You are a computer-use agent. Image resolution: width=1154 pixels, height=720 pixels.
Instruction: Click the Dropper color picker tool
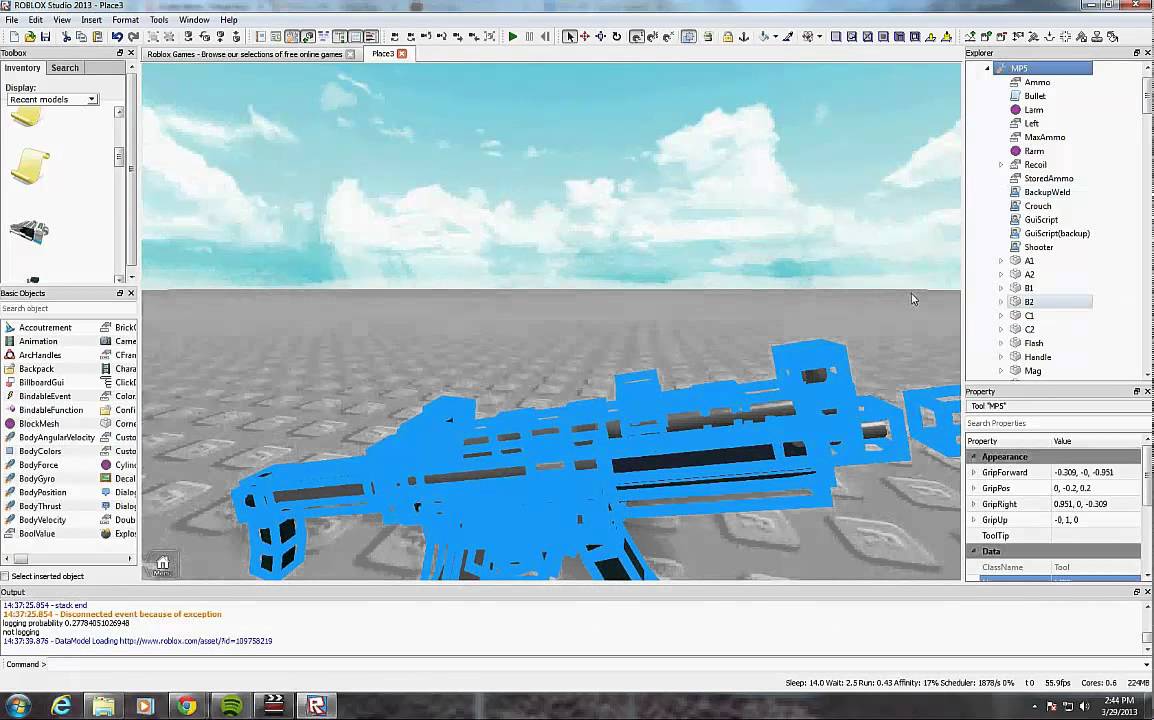point(787,36)
